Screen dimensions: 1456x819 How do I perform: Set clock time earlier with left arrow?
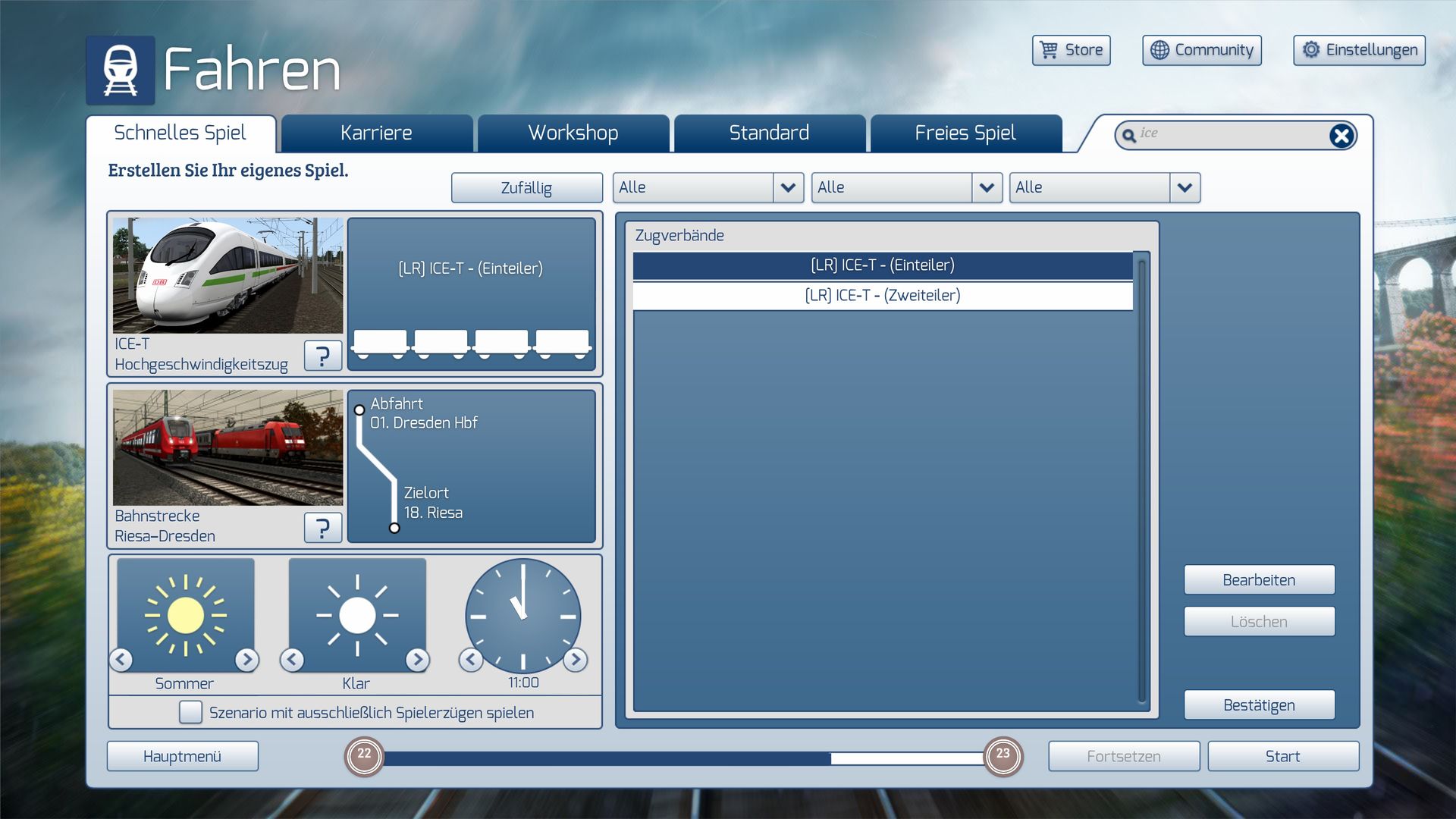coord(471,660)
